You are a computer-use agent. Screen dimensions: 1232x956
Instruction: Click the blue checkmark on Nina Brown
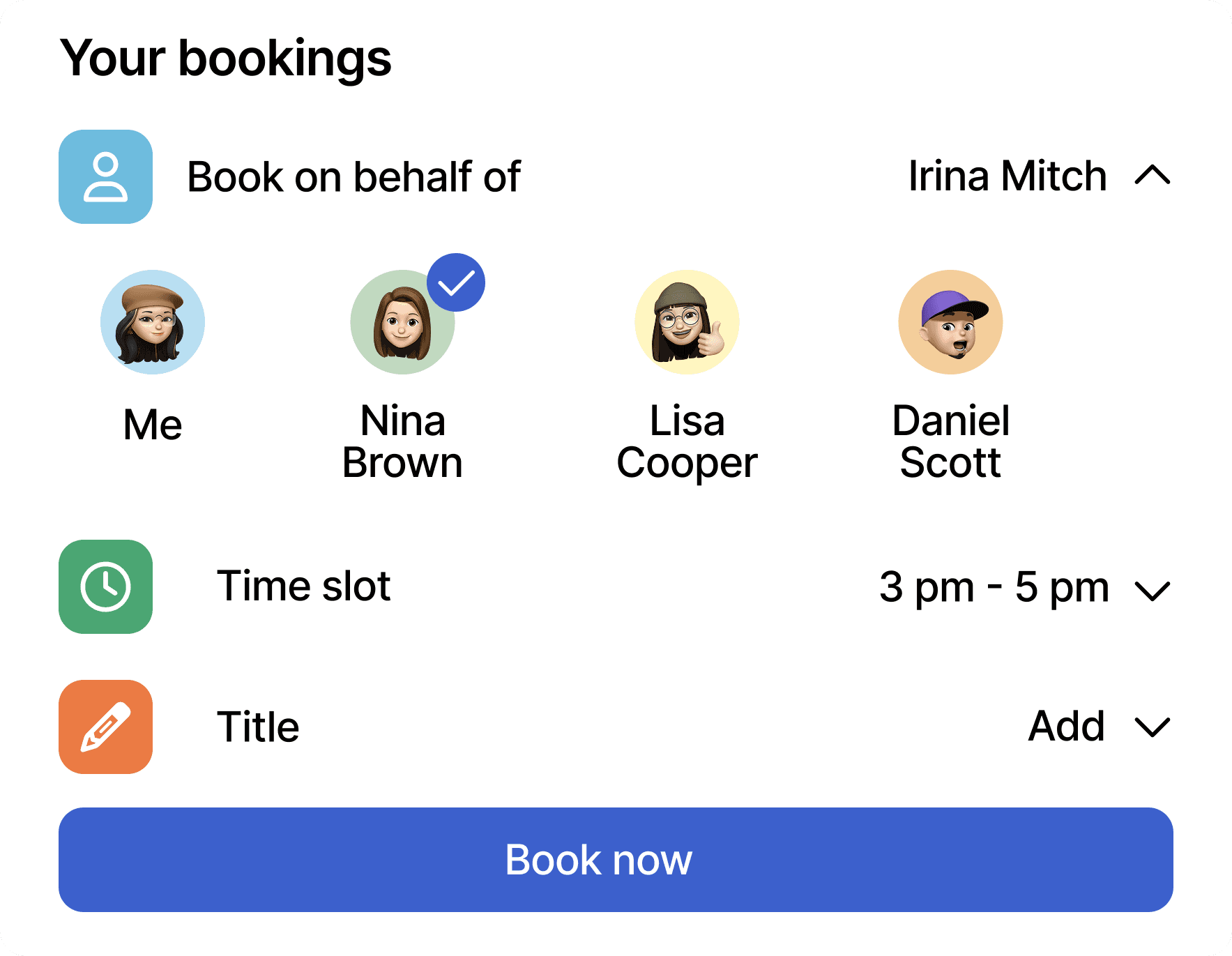[x=457, y=282]
